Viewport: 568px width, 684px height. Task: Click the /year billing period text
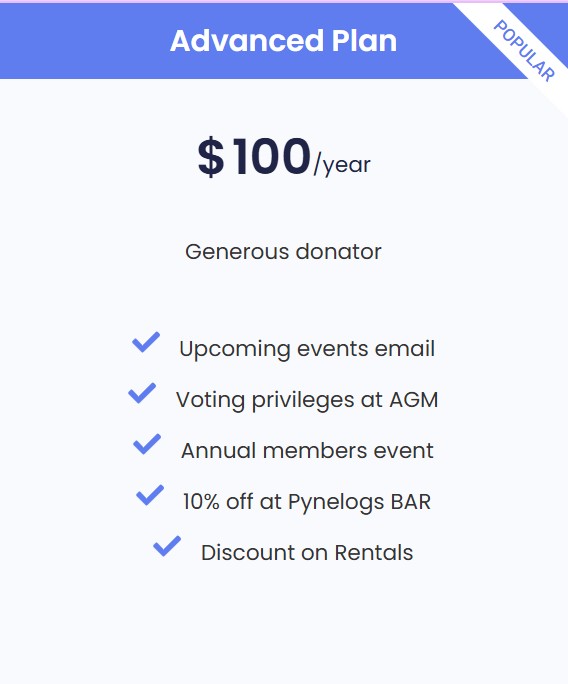(342, 165)
